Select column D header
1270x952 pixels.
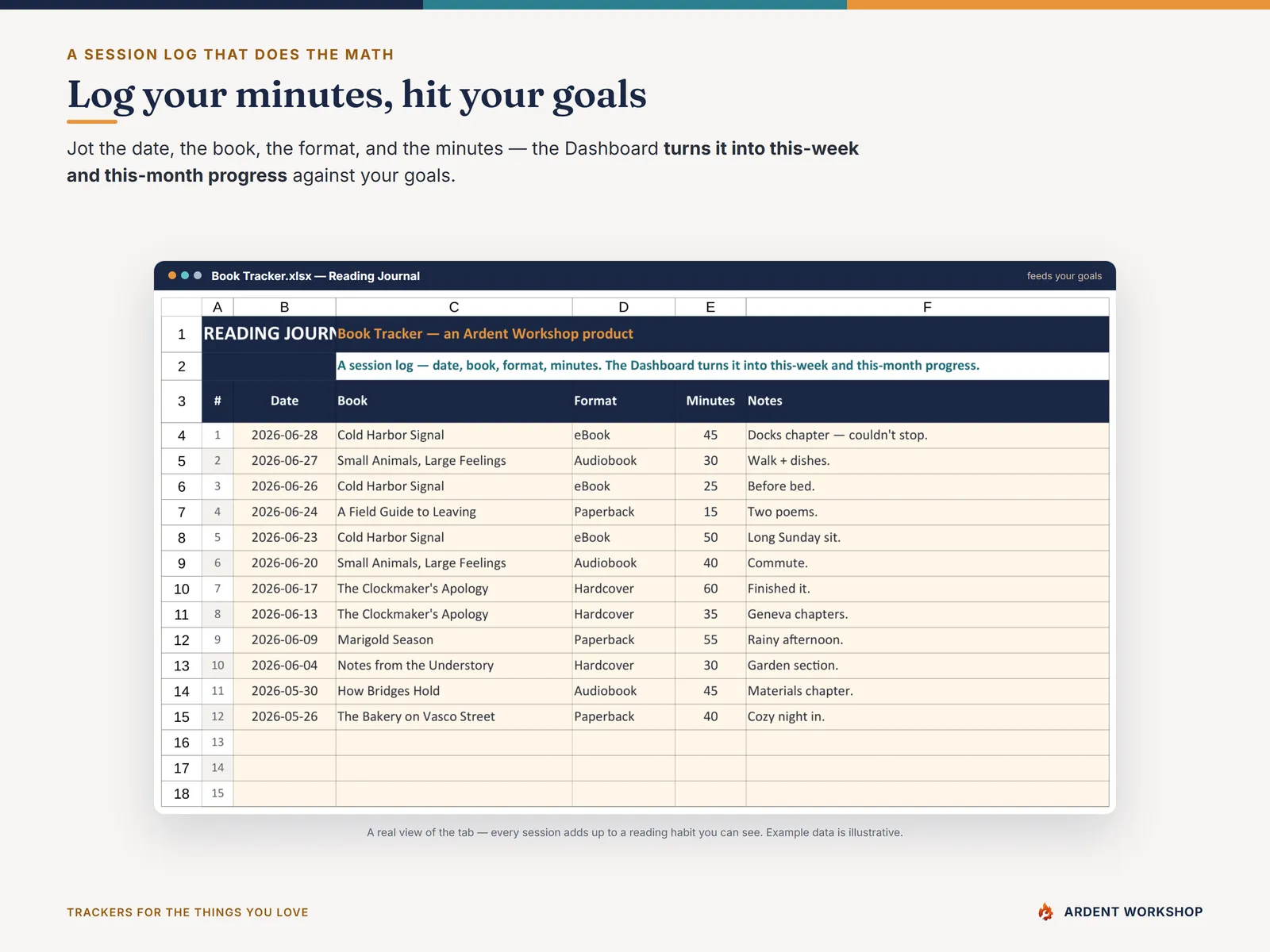tap(623, 307)
